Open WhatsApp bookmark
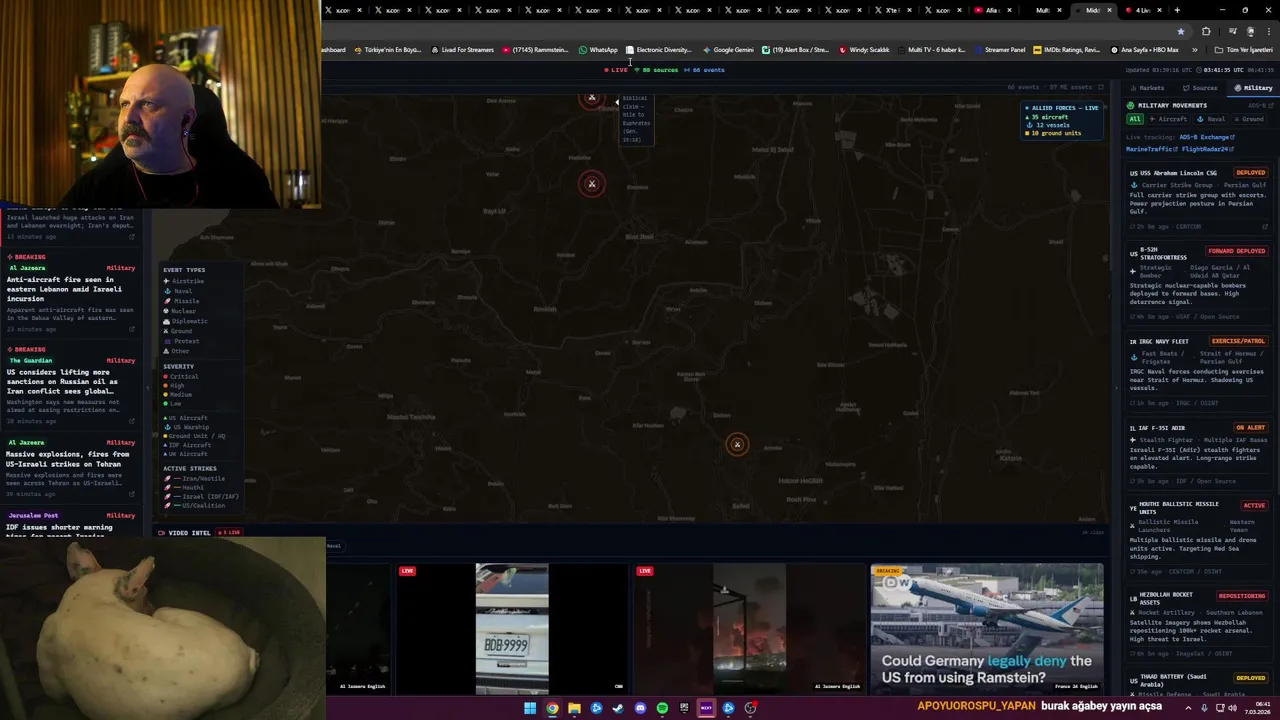The height and width of the screenshot is (720, 1280). click(598, 49)
